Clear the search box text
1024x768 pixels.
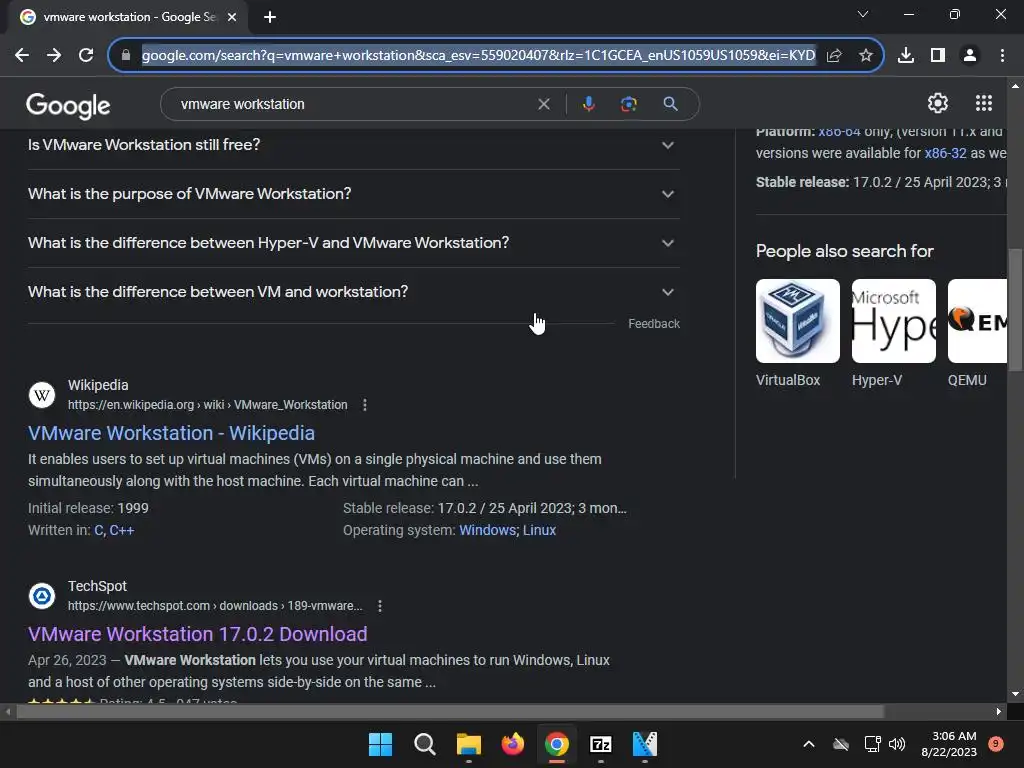543,104
